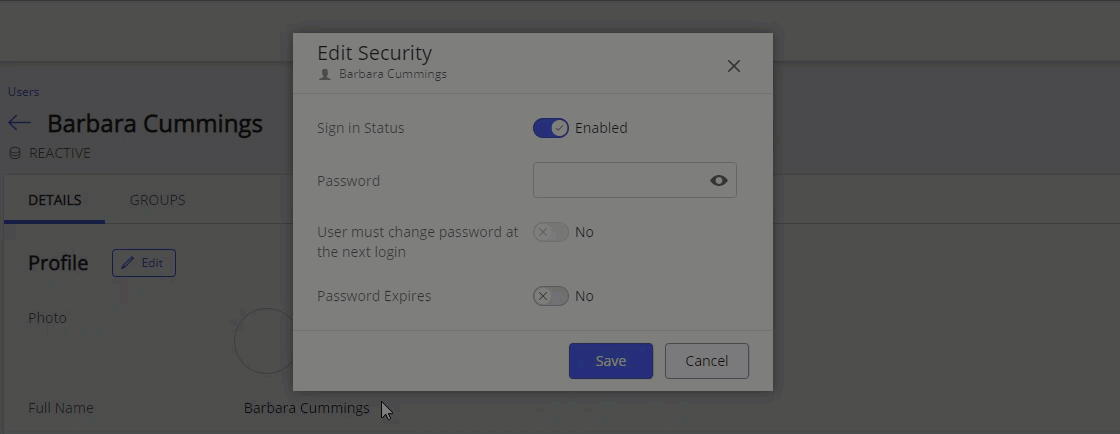Focus the Password input field
This screenshot has width=1120, height=434.
(x=620, y=180)
